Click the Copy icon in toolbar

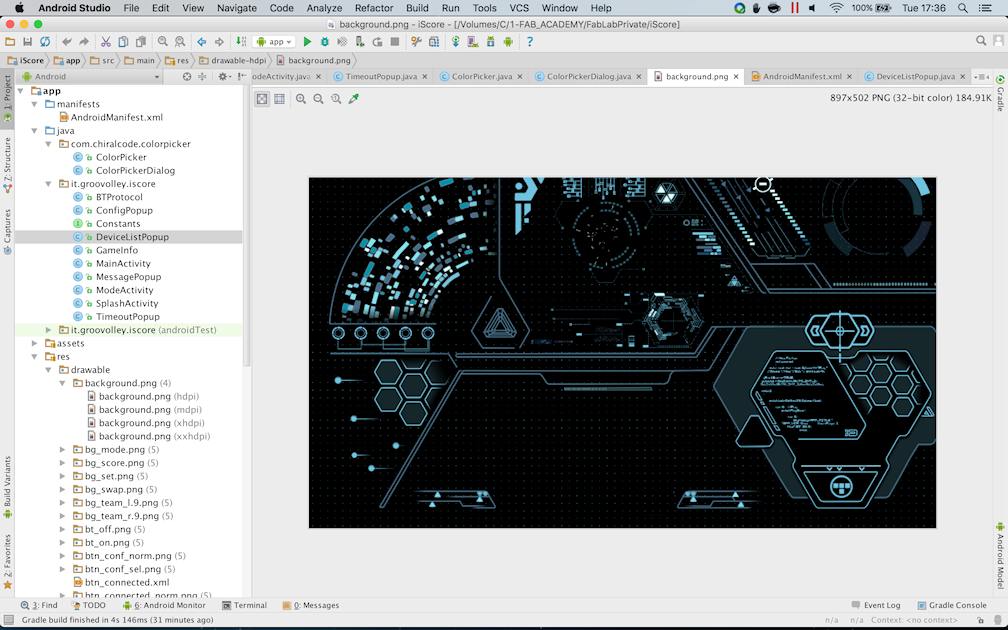pyautogui.click(x=123, y=42)
